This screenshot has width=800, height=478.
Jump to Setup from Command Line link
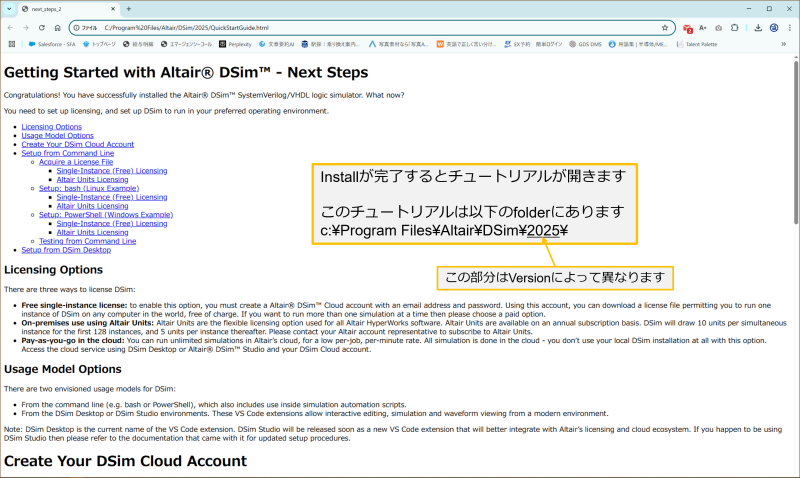68,153
